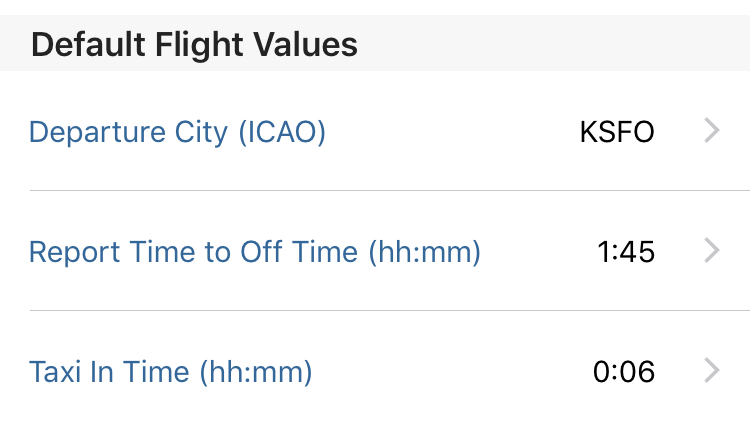Open the Departure City (ICAO) setting
The height and width of the screenshot is (430, 750).
(375, 131)
